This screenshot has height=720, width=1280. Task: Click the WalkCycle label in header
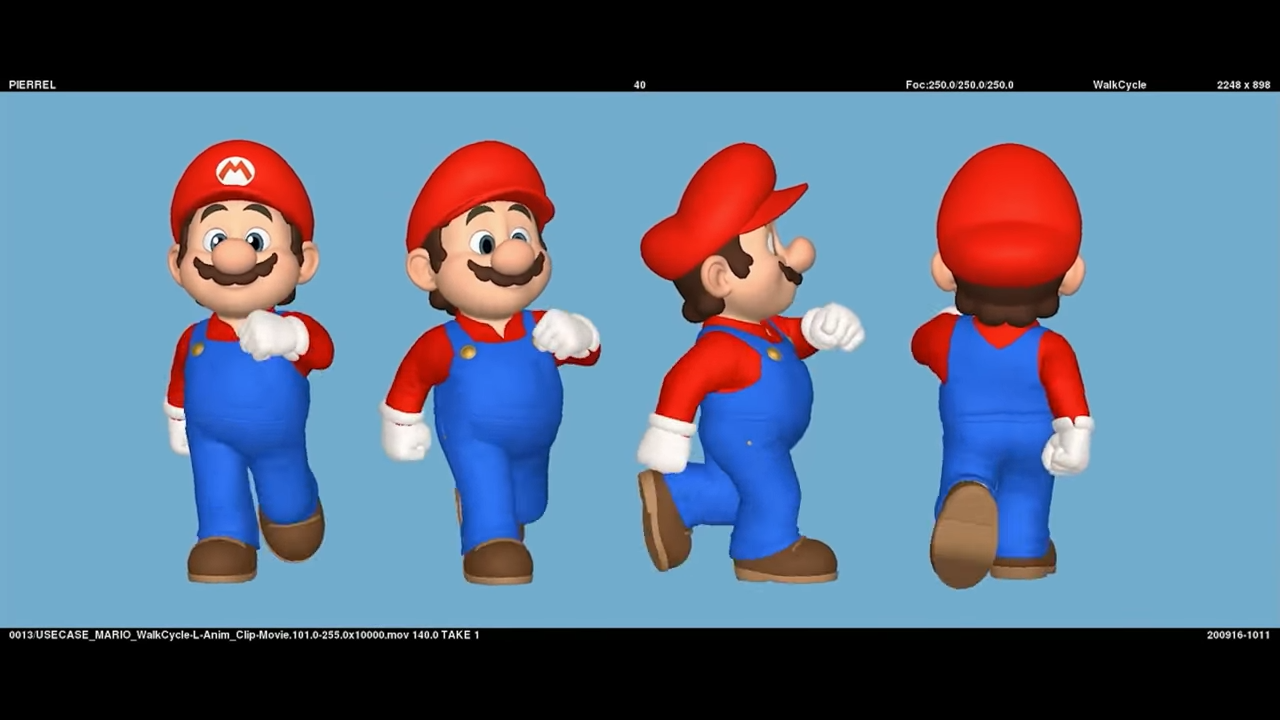1119,85
